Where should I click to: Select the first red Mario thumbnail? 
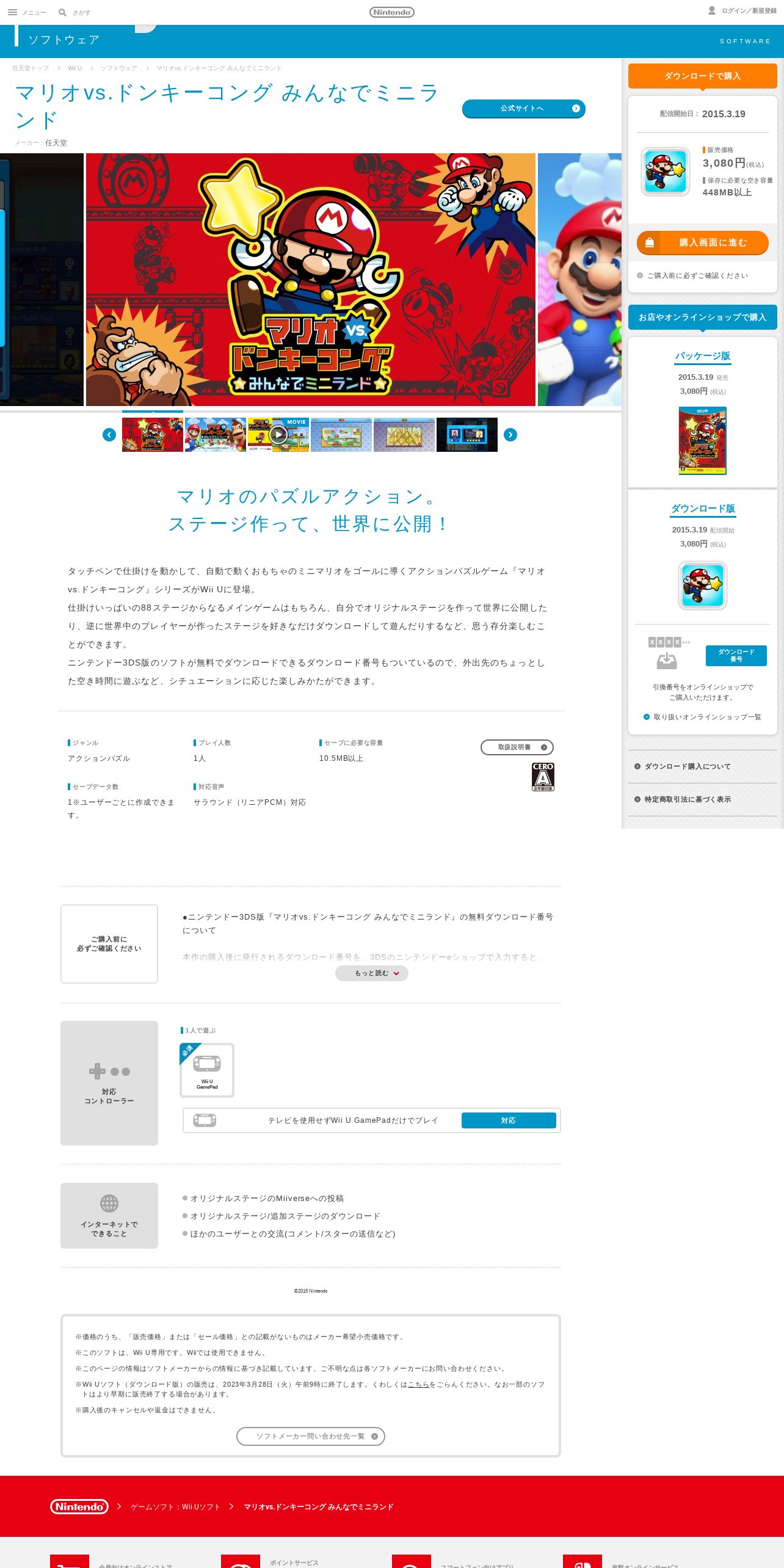[153, 435]
